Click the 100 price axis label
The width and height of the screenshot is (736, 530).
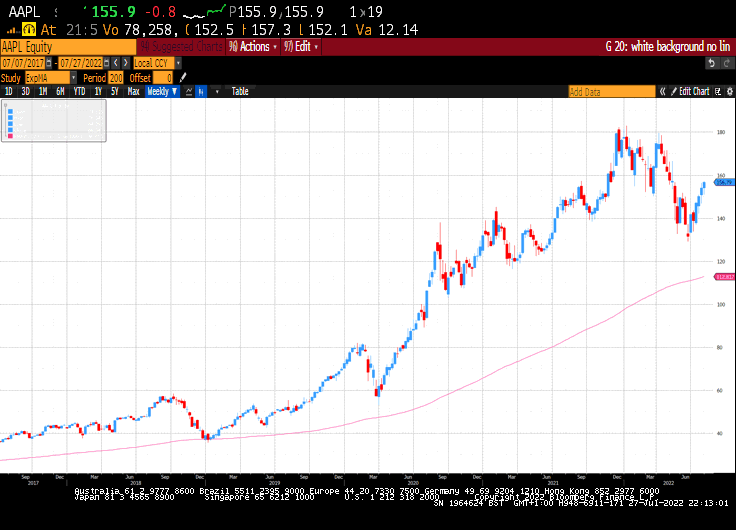click(721, 305)
